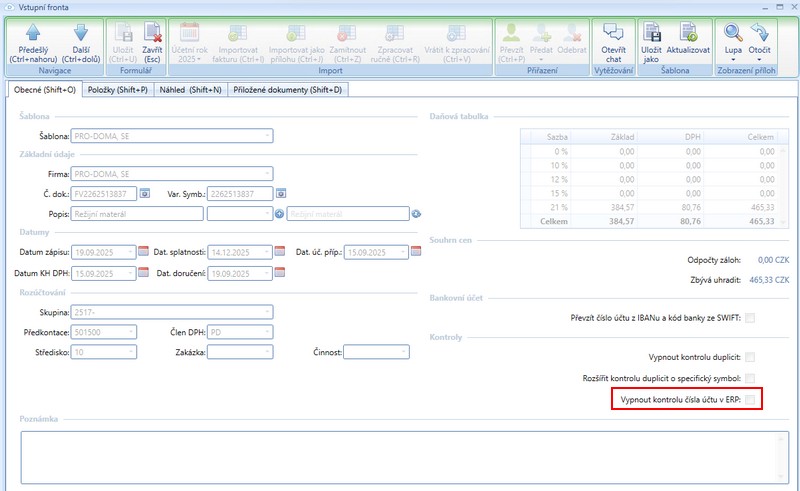Check Převzít číslo účtu z IBANu option
Viewport: 800px width, 491px height.
click(x=750, y=318)
